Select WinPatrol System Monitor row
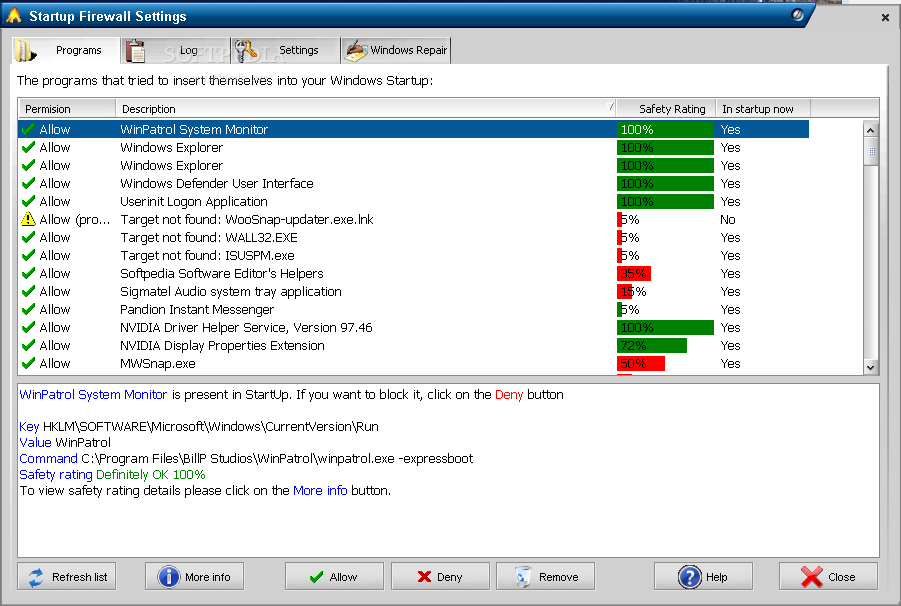 click(x=414, y=129)
